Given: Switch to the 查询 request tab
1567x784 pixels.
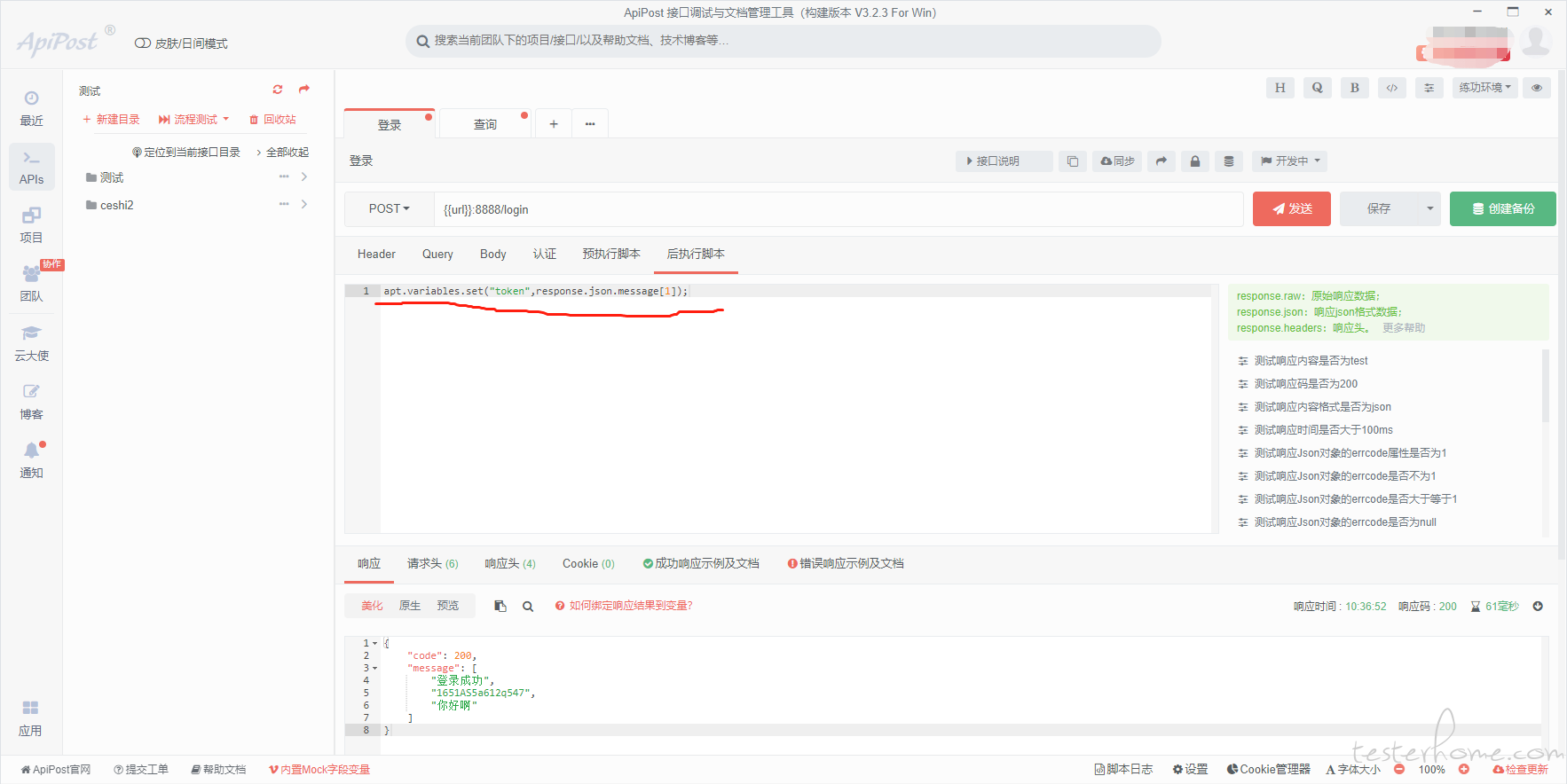Looking at the screenshot, I should coord(485,124).
